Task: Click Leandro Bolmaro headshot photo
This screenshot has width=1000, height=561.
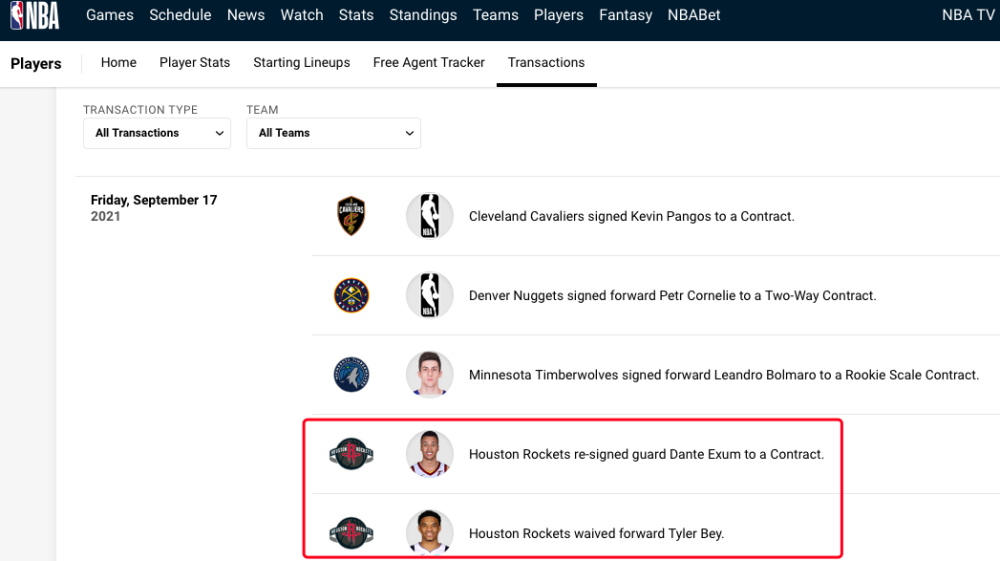Action: (x=430, y=375)
